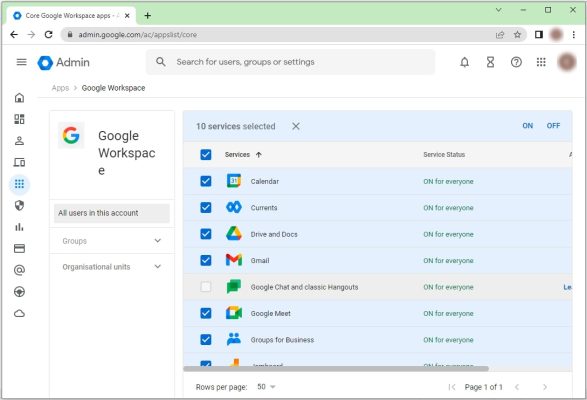Click ON for everyone status for Calendar
Screen dimensions: 587x400
coord(448,182)
